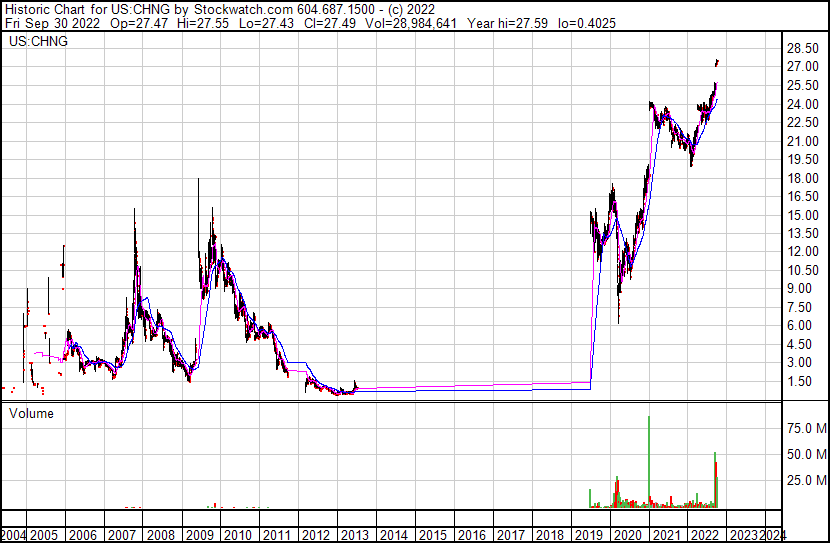Click the 75.0 M volume axis label

click(x=807, y=428)
